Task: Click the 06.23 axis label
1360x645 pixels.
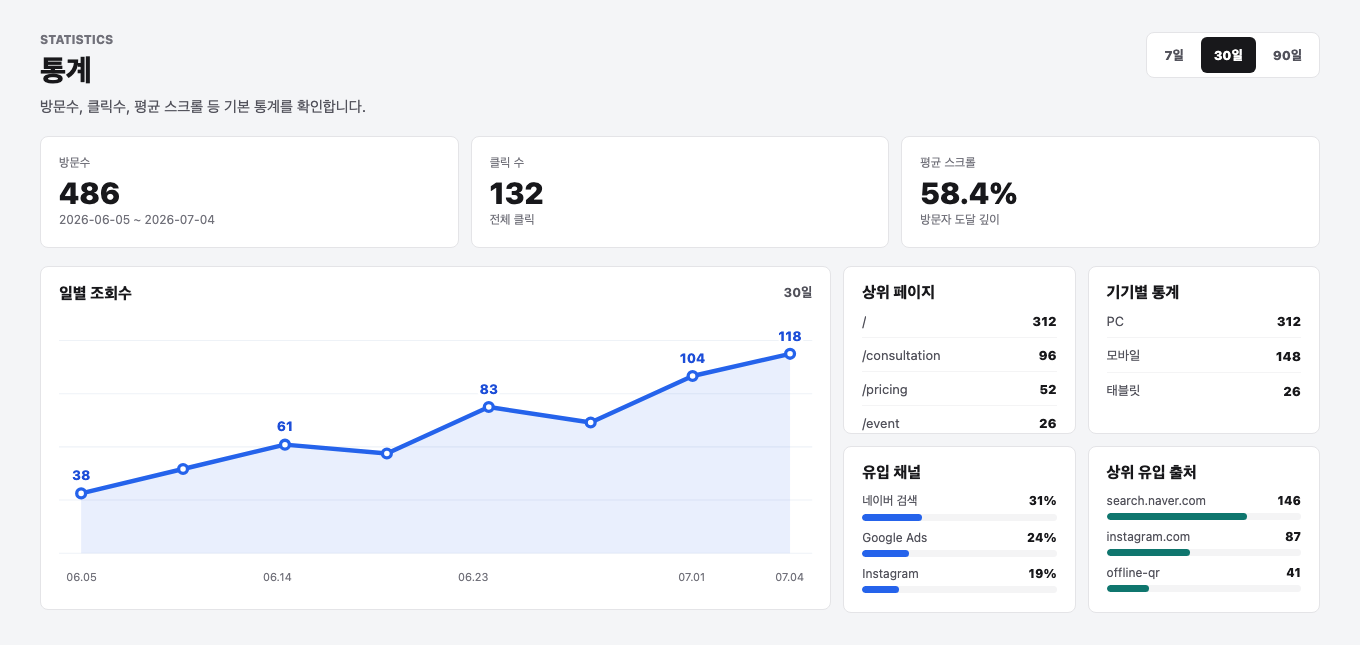Action: (473, 577)
